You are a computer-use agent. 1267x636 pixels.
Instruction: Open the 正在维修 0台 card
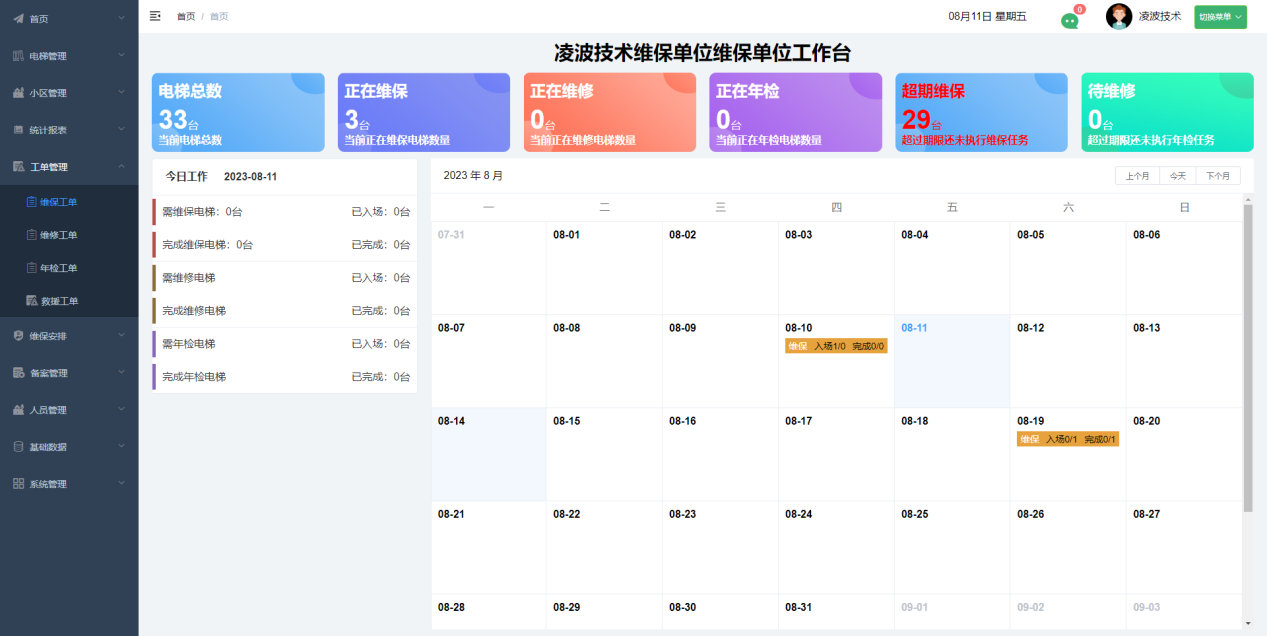click(x=610, y=112)
